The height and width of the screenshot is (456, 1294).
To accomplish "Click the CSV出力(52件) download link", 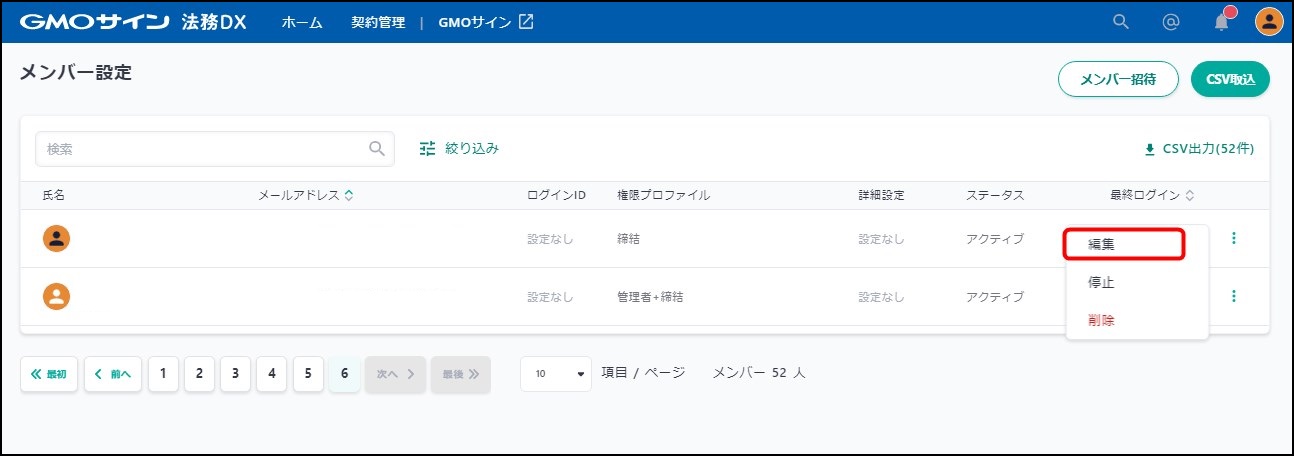I will [x=1198, y=149].
